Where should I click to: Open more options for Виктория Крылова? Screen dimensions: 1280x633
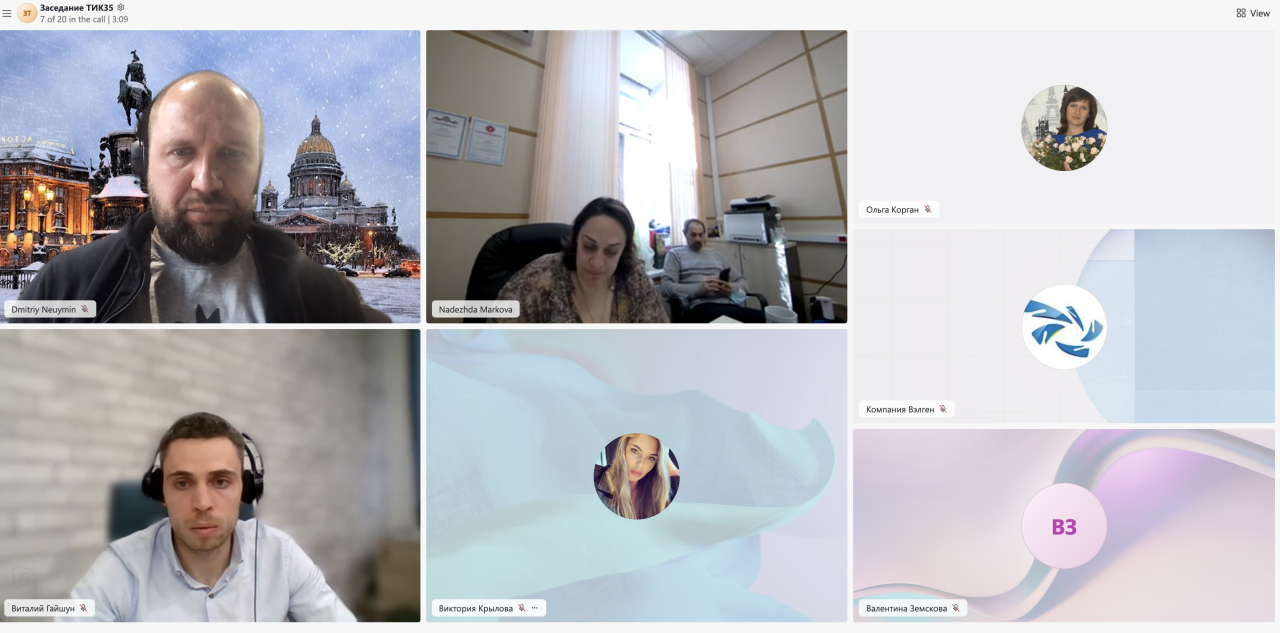coord(535,608)
